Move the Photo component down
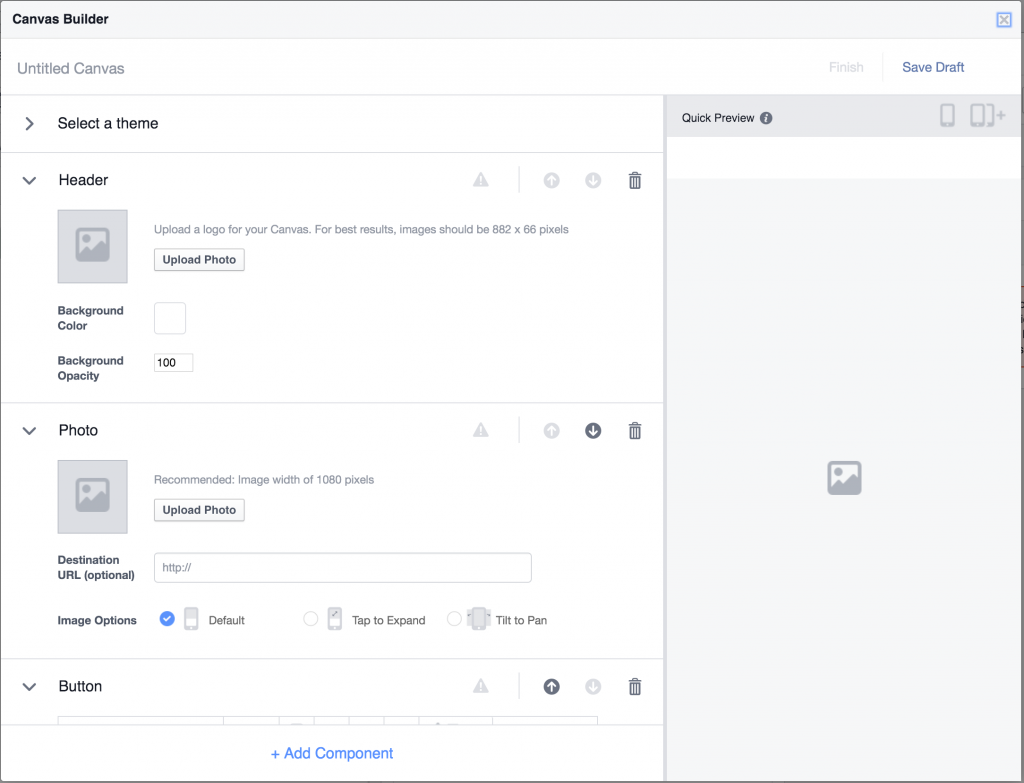 [x=592, y=430]
